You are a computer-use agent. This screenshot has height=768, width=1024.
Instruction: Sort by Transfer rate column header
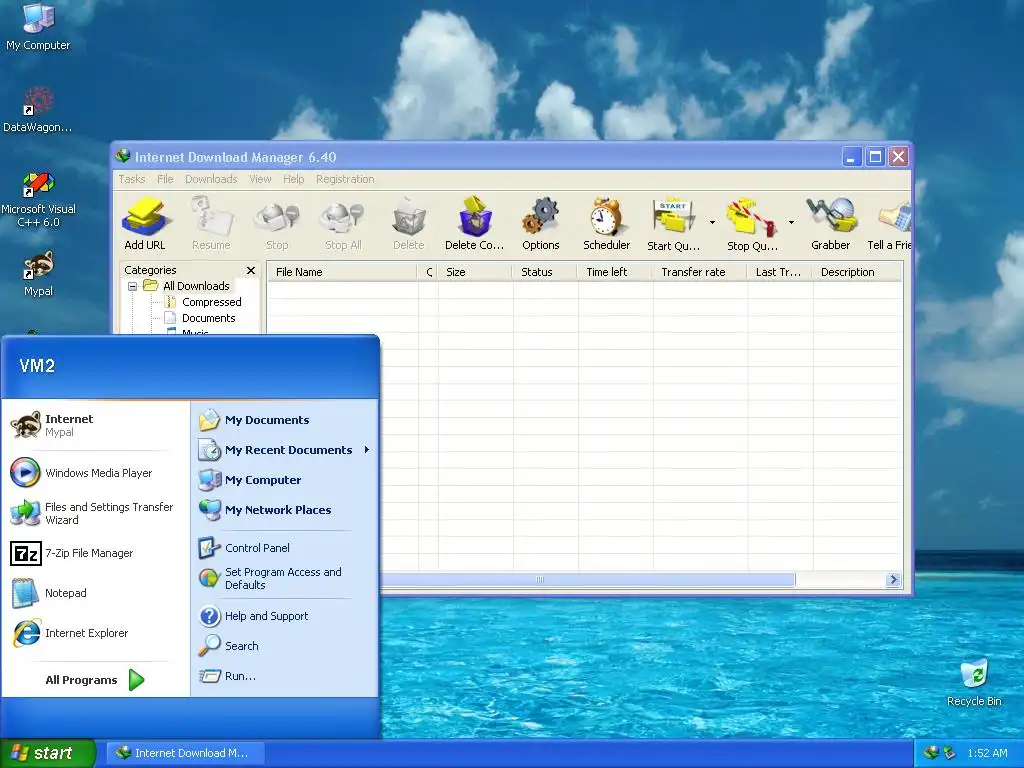point(699,272)
